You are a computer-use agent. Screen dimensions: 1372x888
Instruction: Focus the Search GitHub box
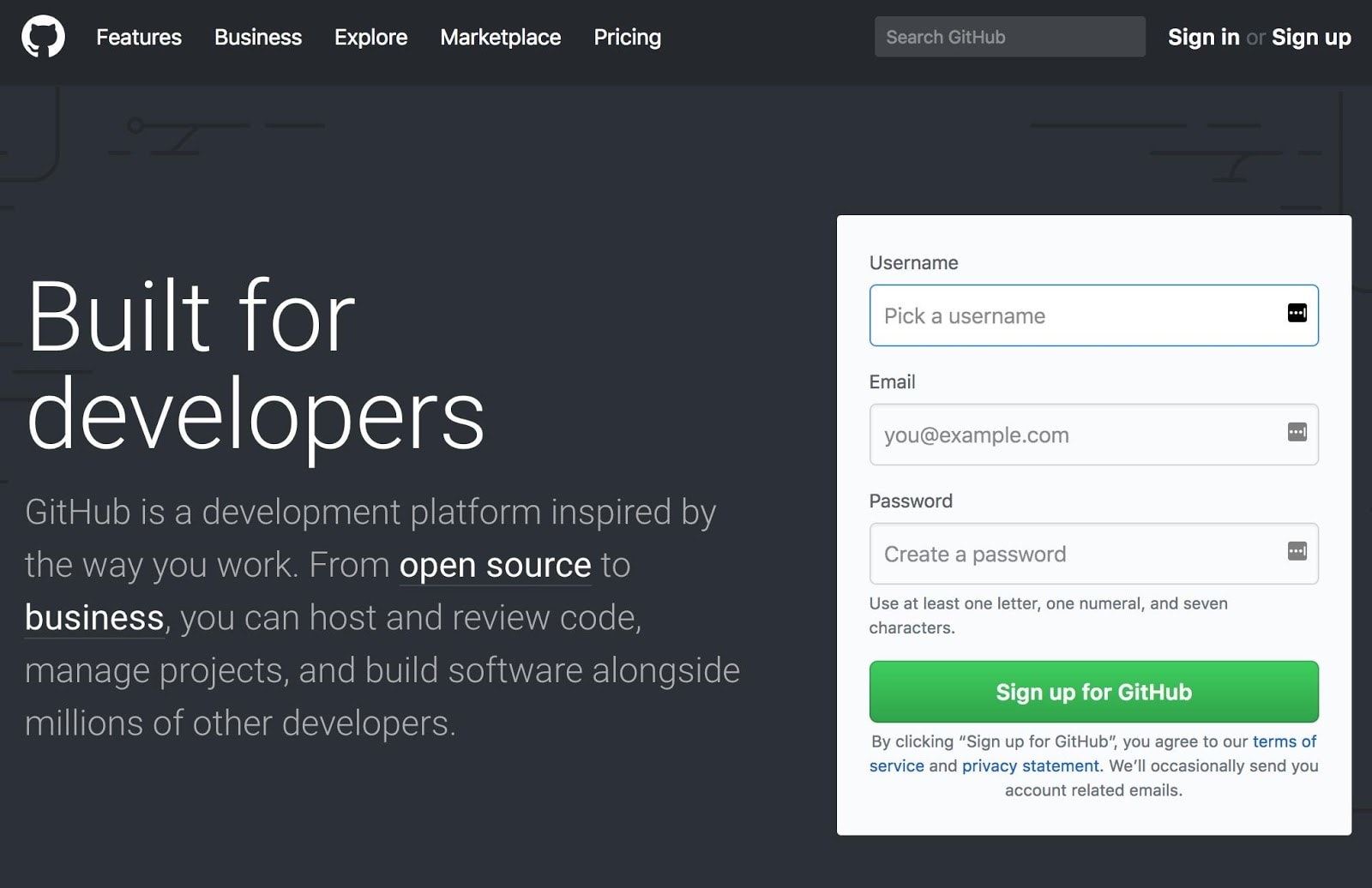(1010, 37)
